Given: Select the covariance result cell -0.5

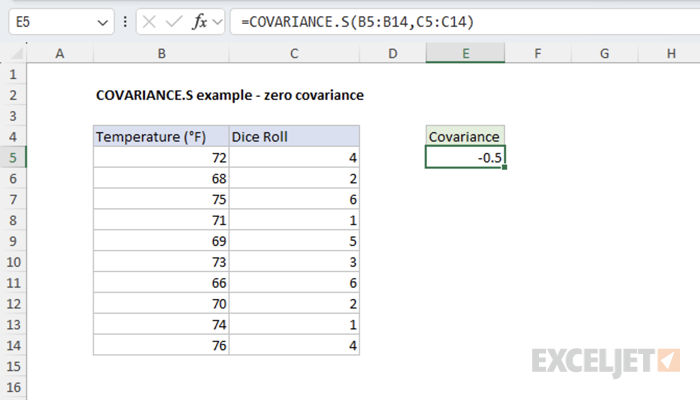Looking at the screenshot, I should click(465, 158).
